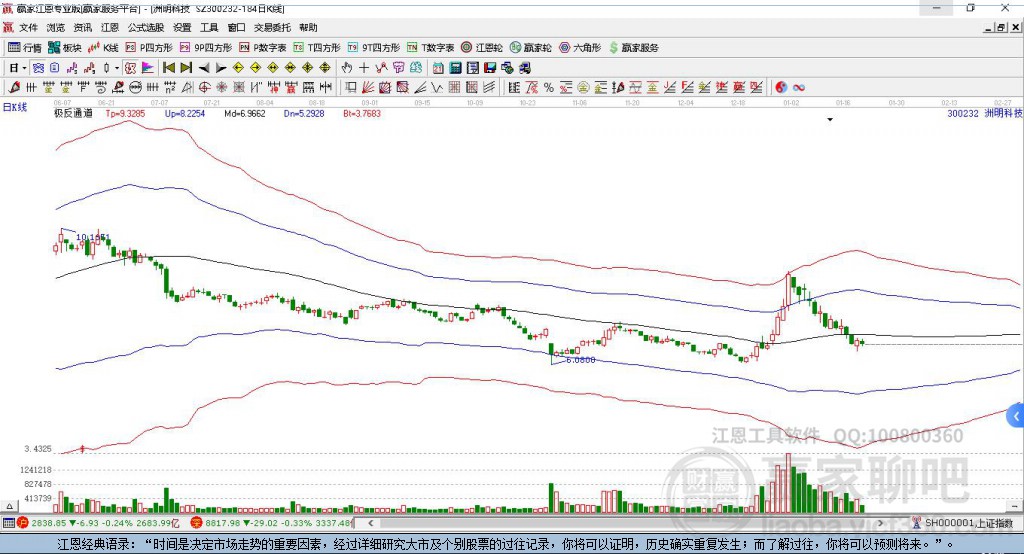Select the Gann angle pencil icon
The image size is (1024, 554).
(x=14, y=88)
